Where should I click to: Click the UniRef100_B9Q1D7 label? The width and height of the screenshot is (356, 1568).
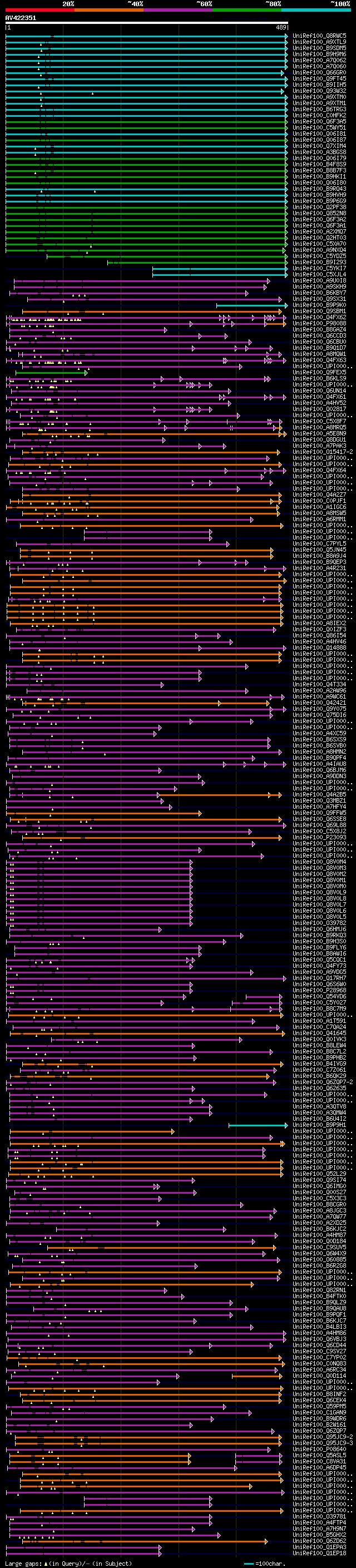tap(319, 348)
